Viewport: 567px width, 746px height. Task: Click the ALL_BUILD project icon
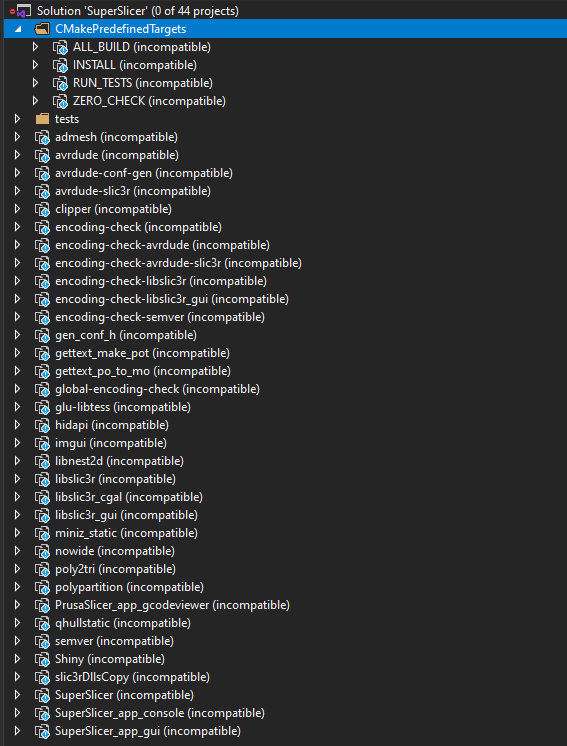click(x=60, y=48)
